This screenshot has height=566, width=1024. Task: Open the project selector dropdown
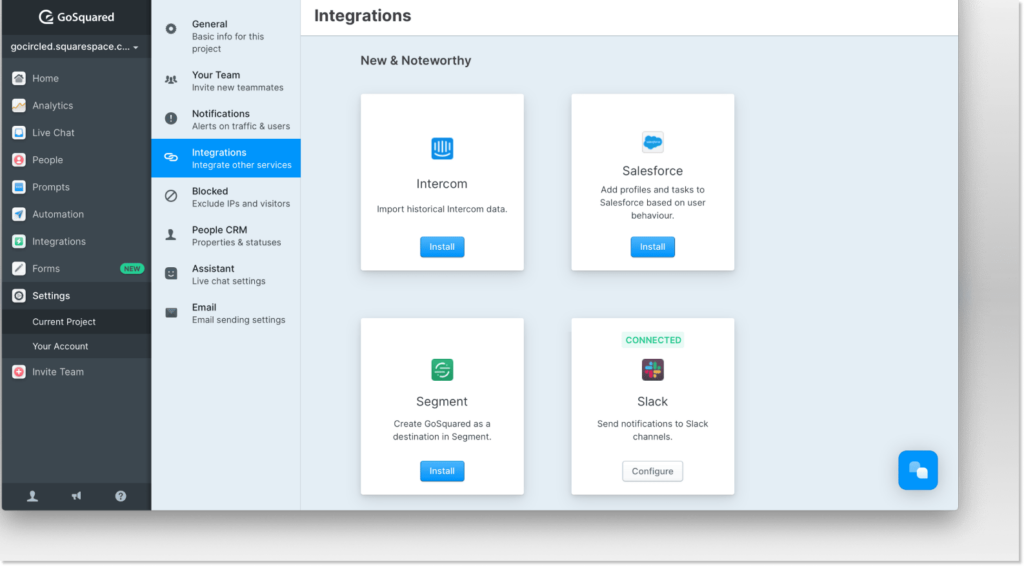pos(74,46)
